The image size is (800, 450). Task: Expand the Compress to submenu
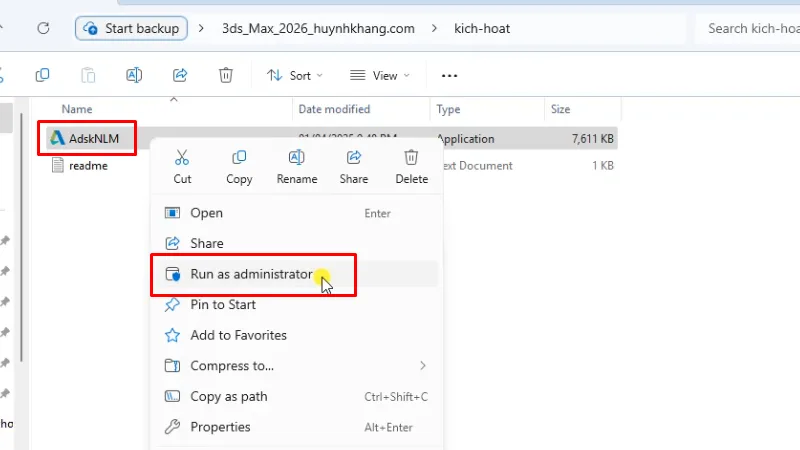pos(422,366)
